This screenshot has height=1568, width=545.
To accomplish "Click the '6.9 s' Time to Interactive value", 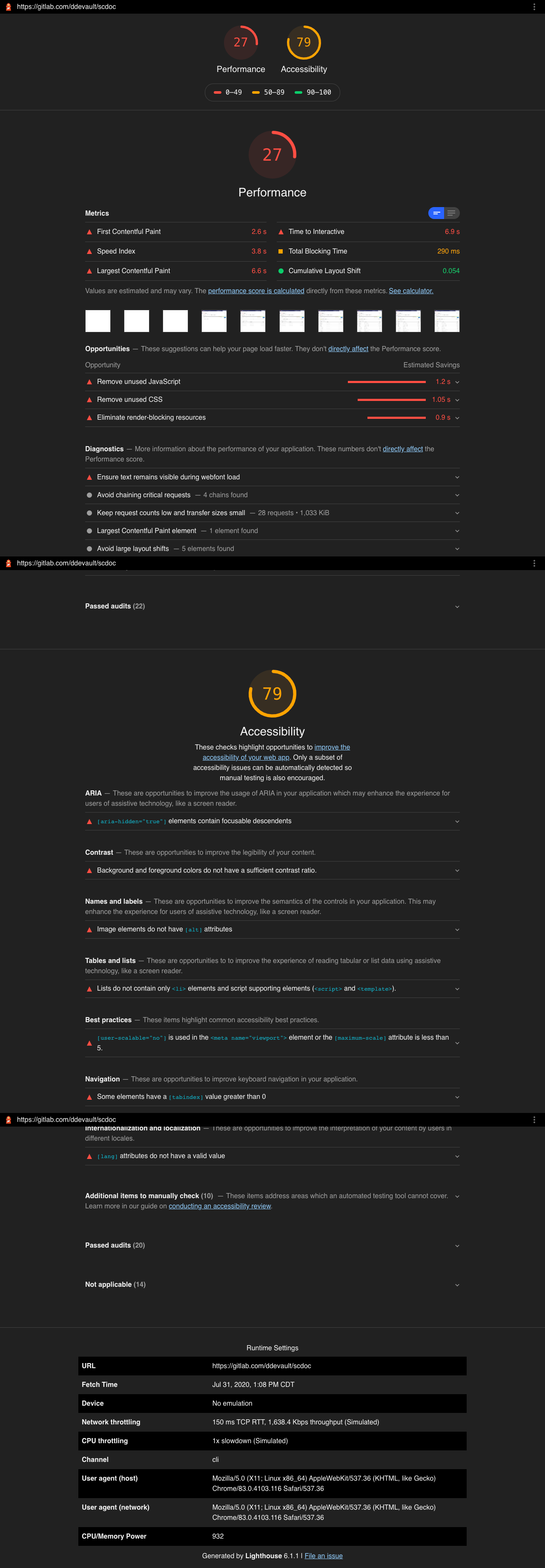I will click(452, 232).
